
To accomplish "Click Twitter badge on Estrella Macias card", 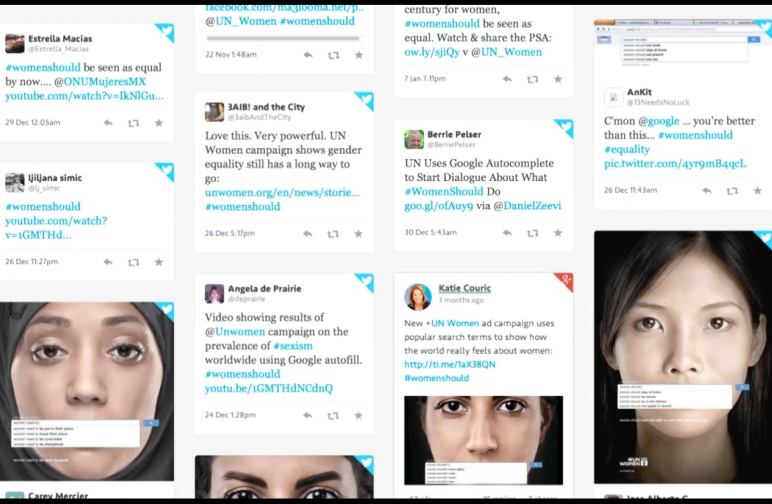I will tap(165, 32).
